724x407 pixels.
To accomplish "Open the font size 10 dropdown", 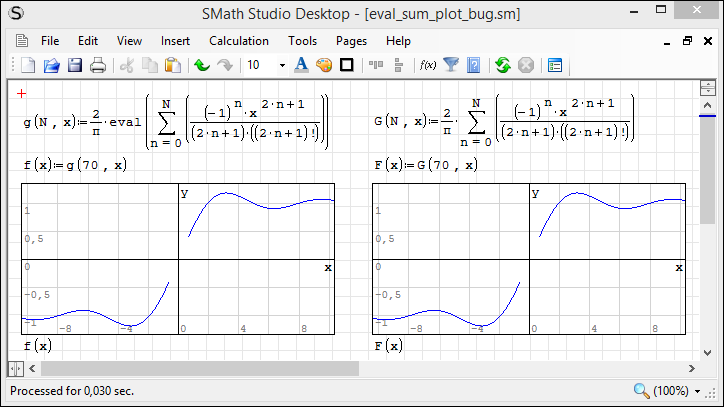I will (282, 66).
